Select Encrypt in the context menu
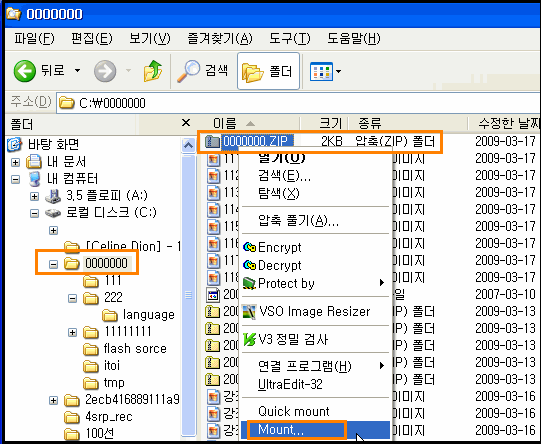The width and height of the screenshot is (541, 444). click(x=279, y=247)
